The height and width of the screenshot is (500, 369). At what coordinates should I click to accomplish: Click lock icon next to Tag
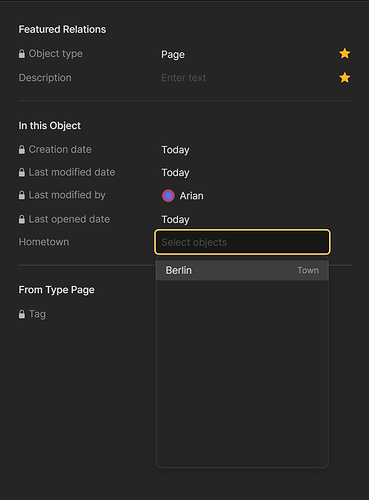tap(22, 314)
